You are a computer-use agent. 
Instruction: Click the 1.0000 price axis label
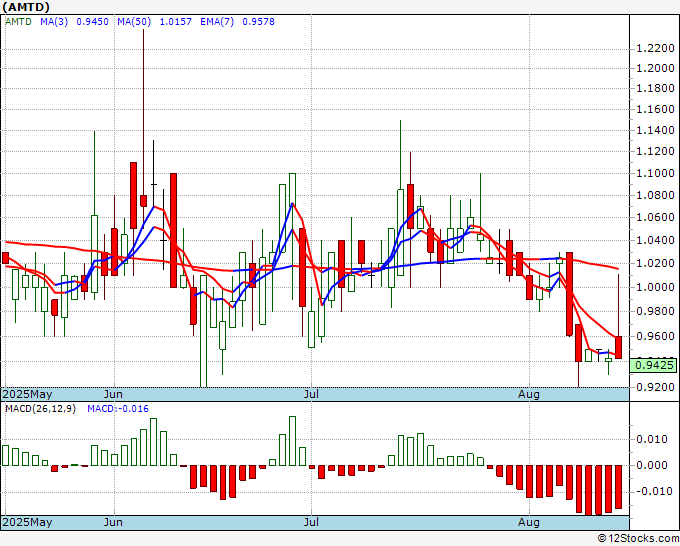point(655,287)
